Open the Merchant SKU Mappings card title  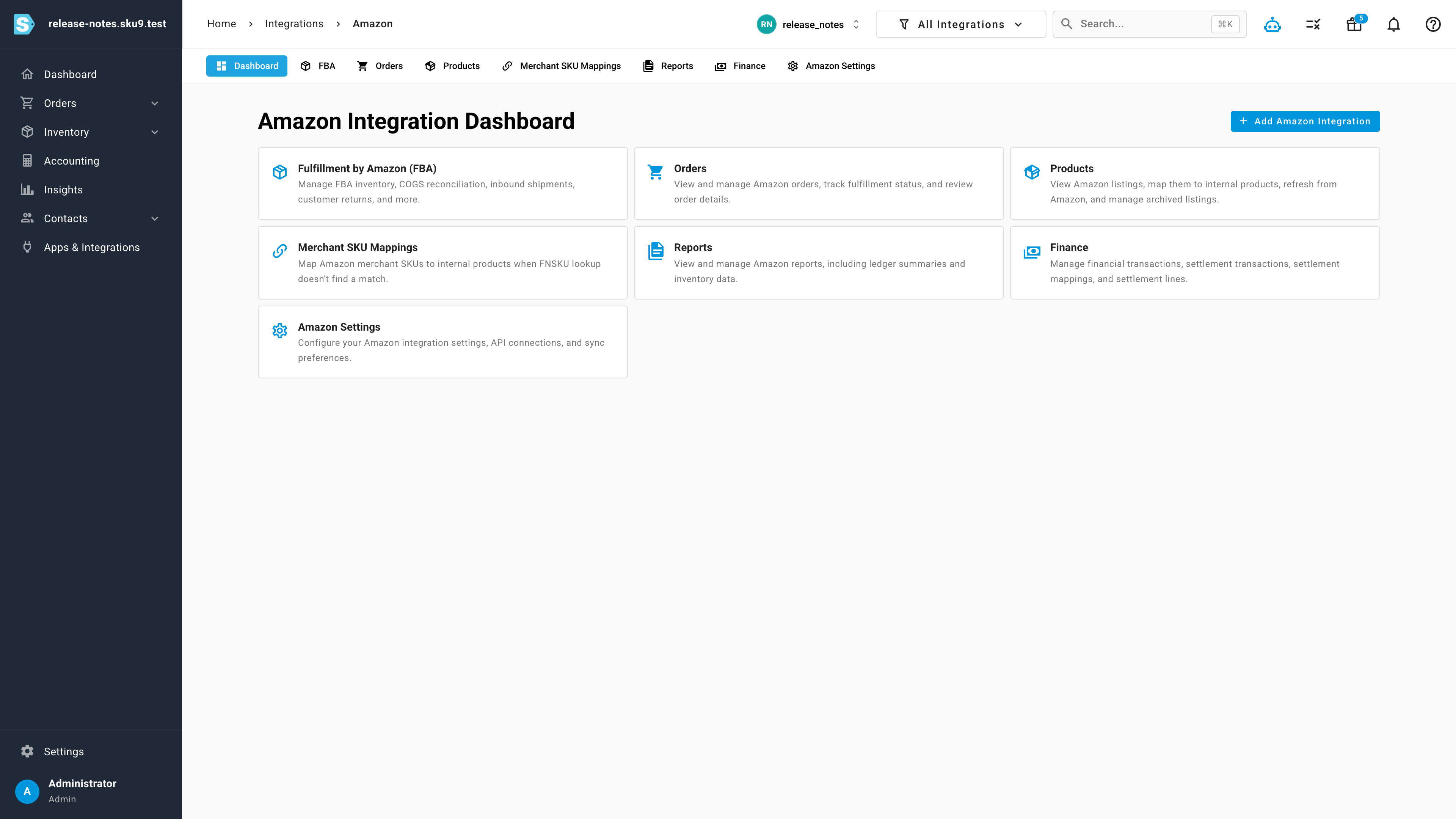(x=358, y=248)
